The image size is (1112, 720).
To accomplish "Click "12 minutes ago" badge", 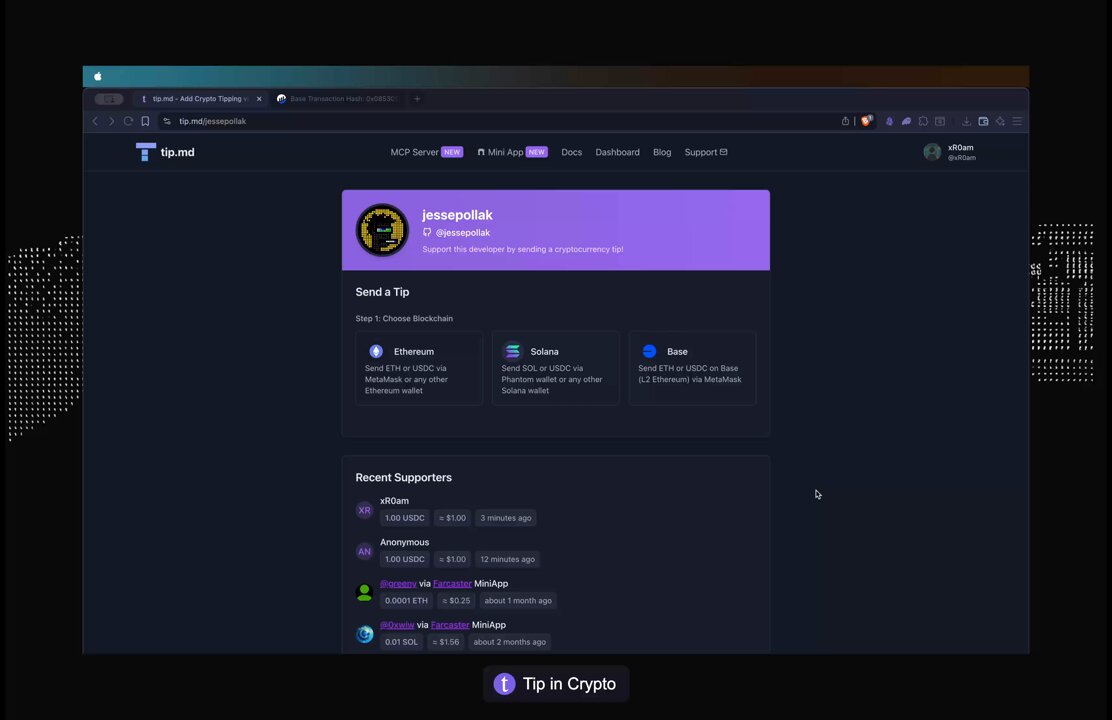I will click(x=508, y=559).
